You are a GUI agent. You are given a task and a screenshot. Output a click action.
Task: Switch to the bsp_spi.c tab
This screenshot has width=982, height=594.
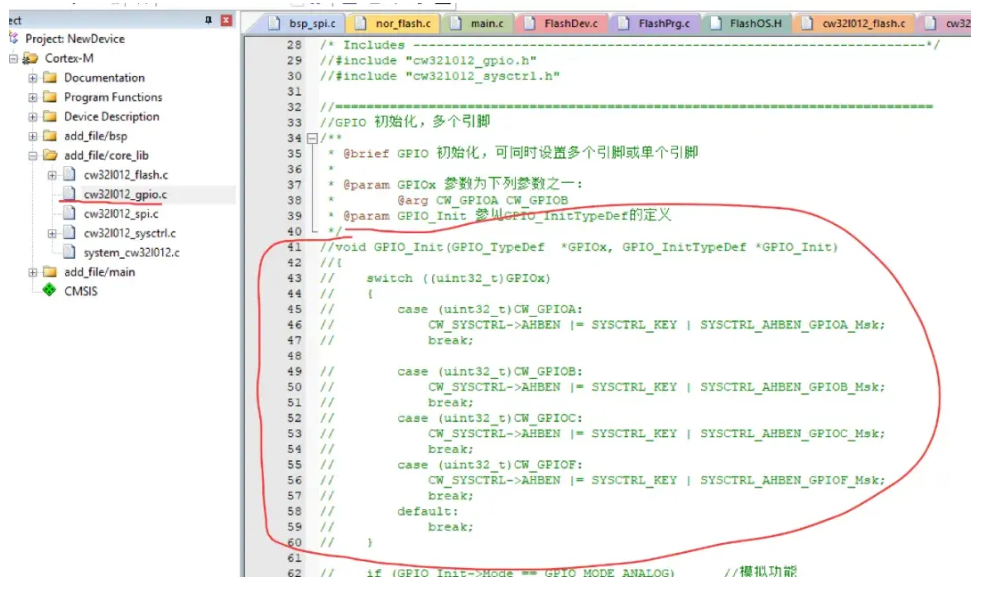click(x=302, y=23)
